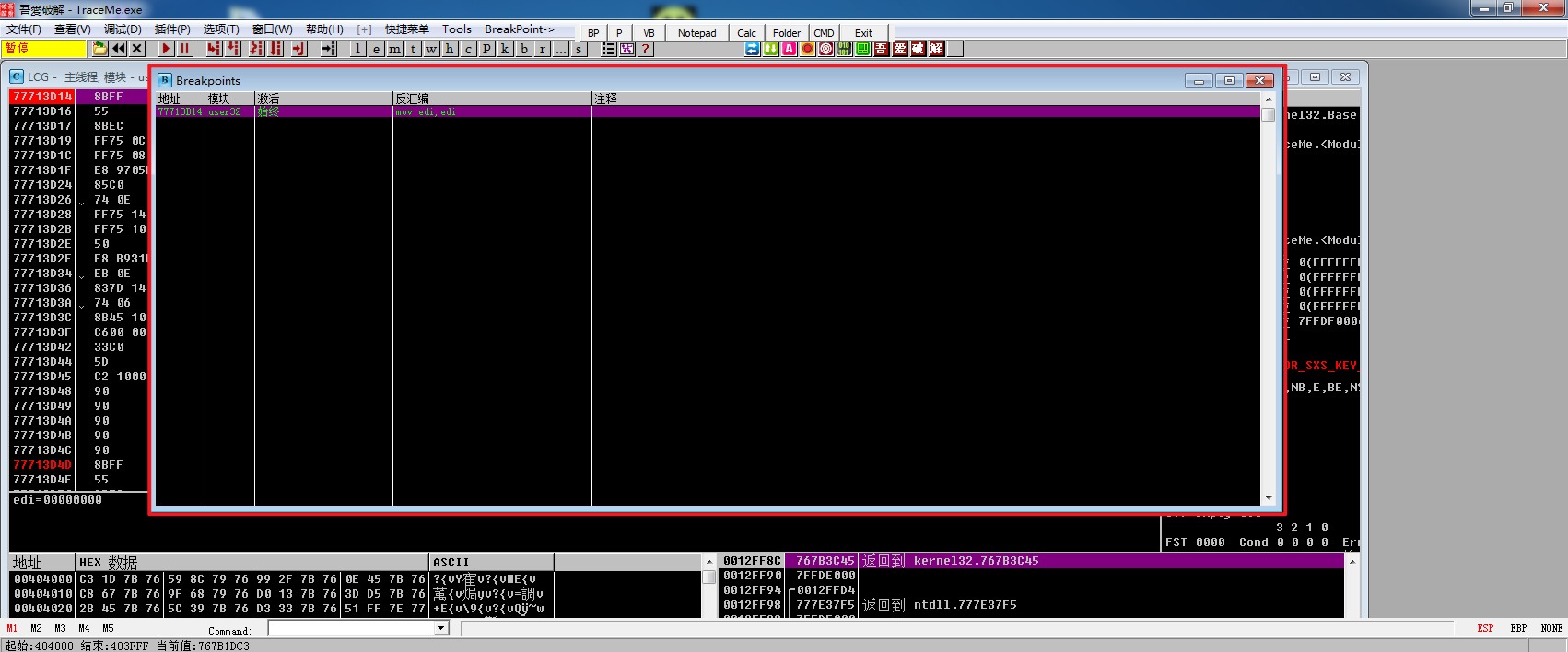The height and width of the screenshot is (652, 1568).
Task: Open the 选项(T) menu
Action: tap(221, 29)
